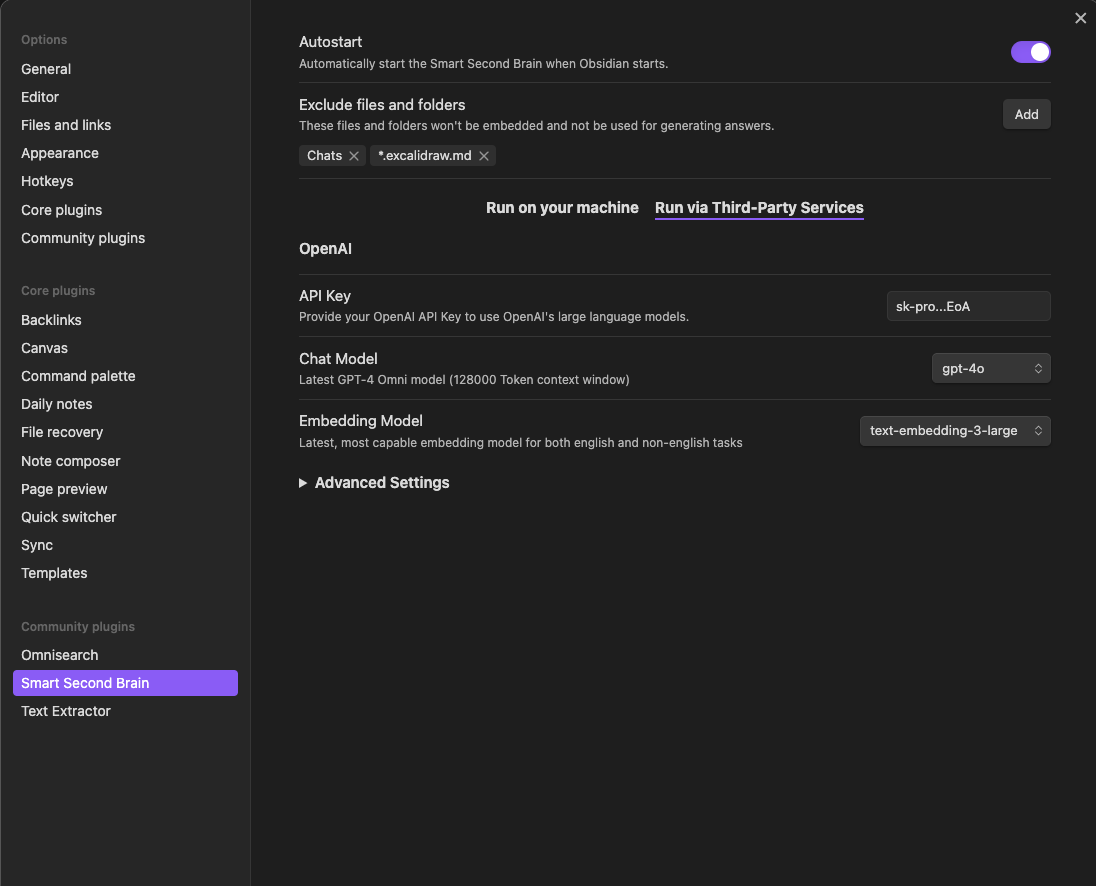Image resolution: width=1096 pixels, height=886 pixels.
Task: Open Backlinks plugin settings
Action: [51, 320]
